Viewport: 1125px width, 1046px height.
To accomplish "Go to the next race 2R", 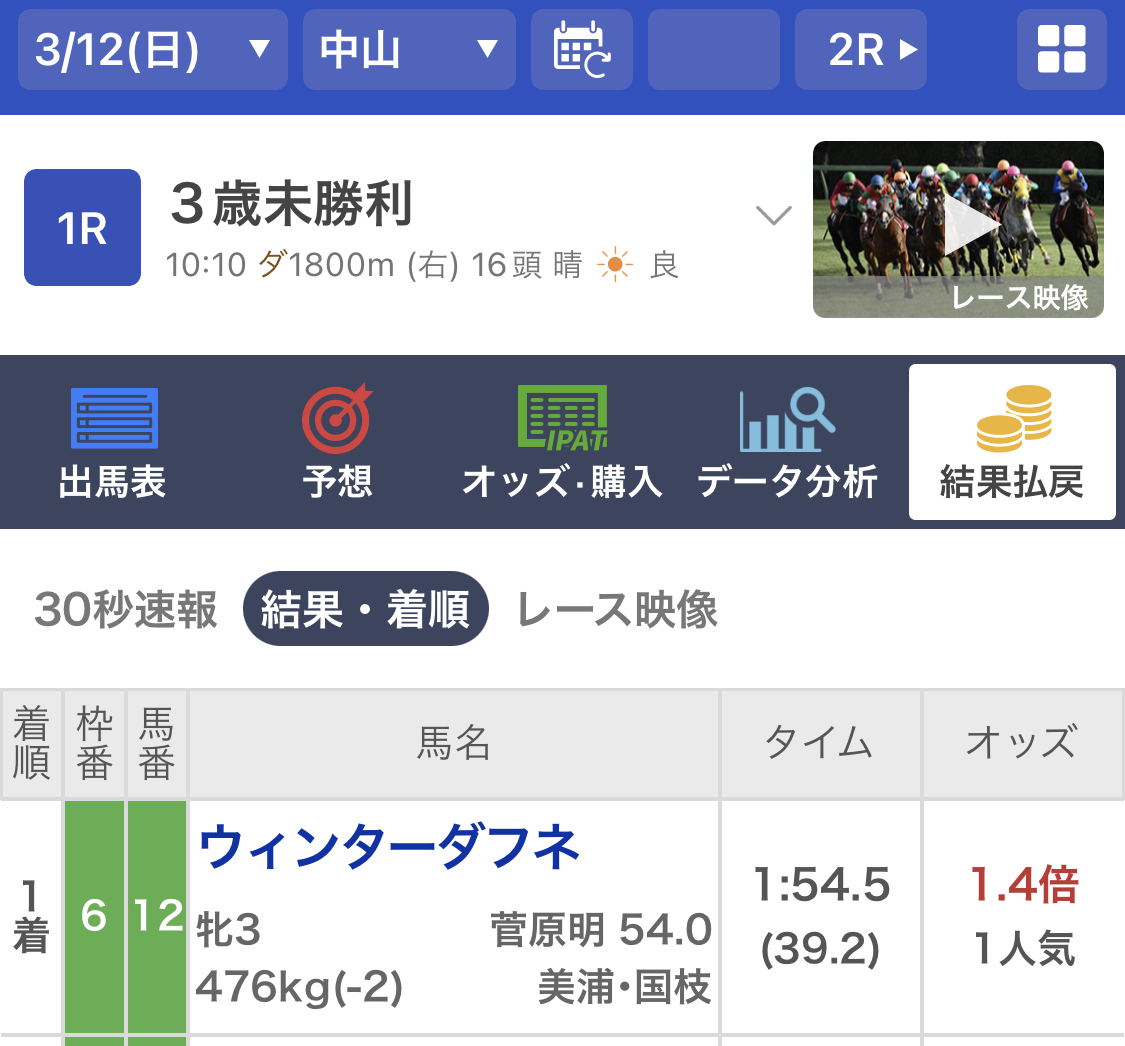I will click(x=860, y=50).
